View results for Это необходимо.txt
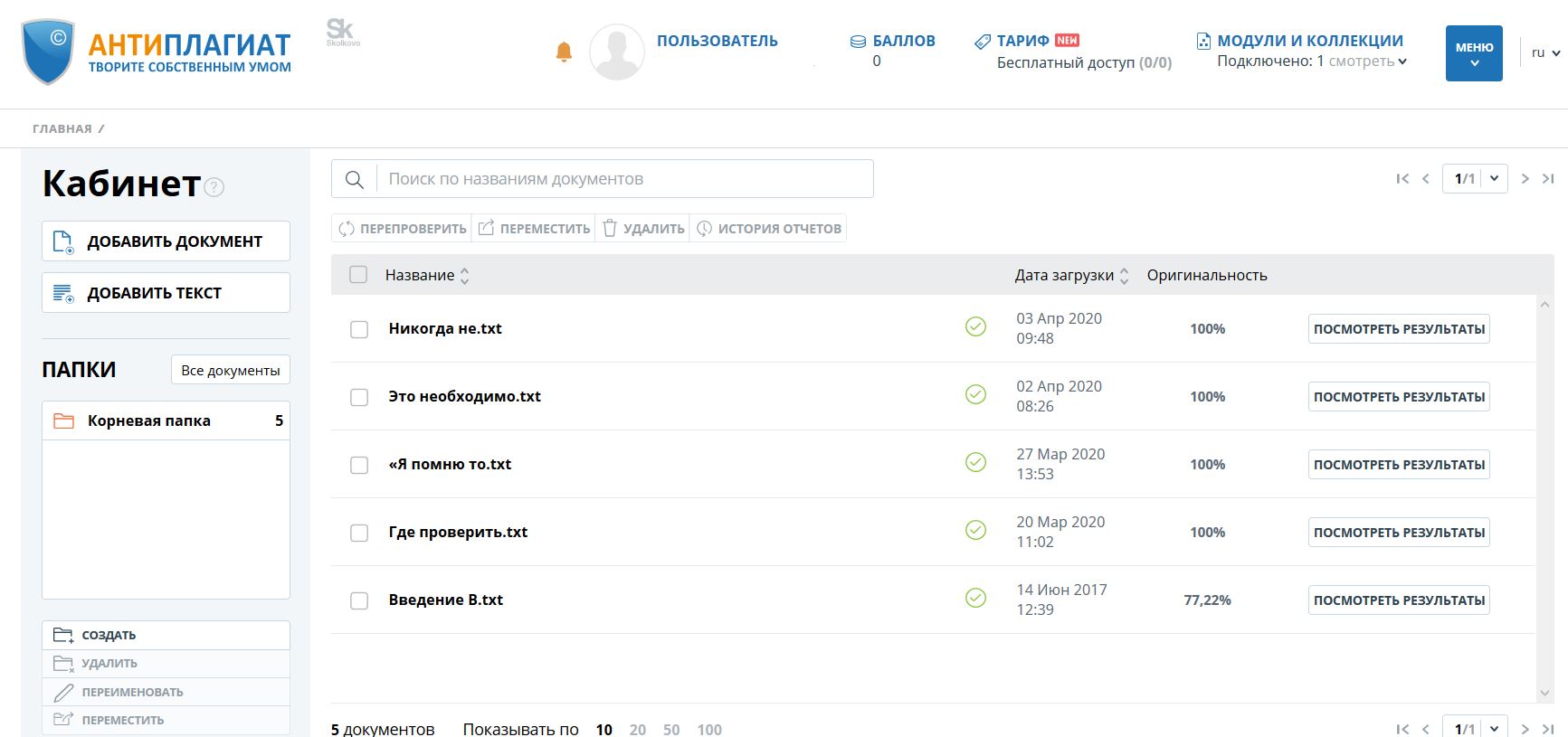 (x=1398, y=397)
